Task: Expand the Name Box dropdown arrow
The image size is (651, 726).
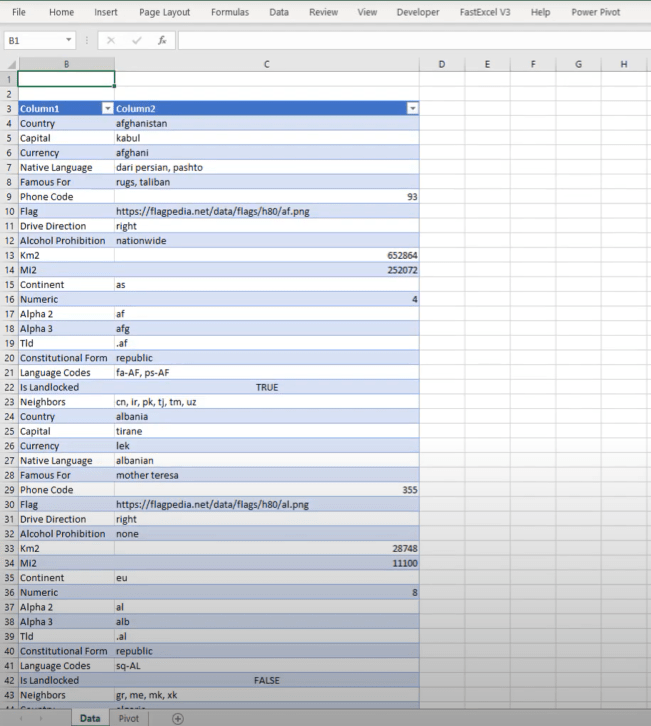Action: point(69,40)
